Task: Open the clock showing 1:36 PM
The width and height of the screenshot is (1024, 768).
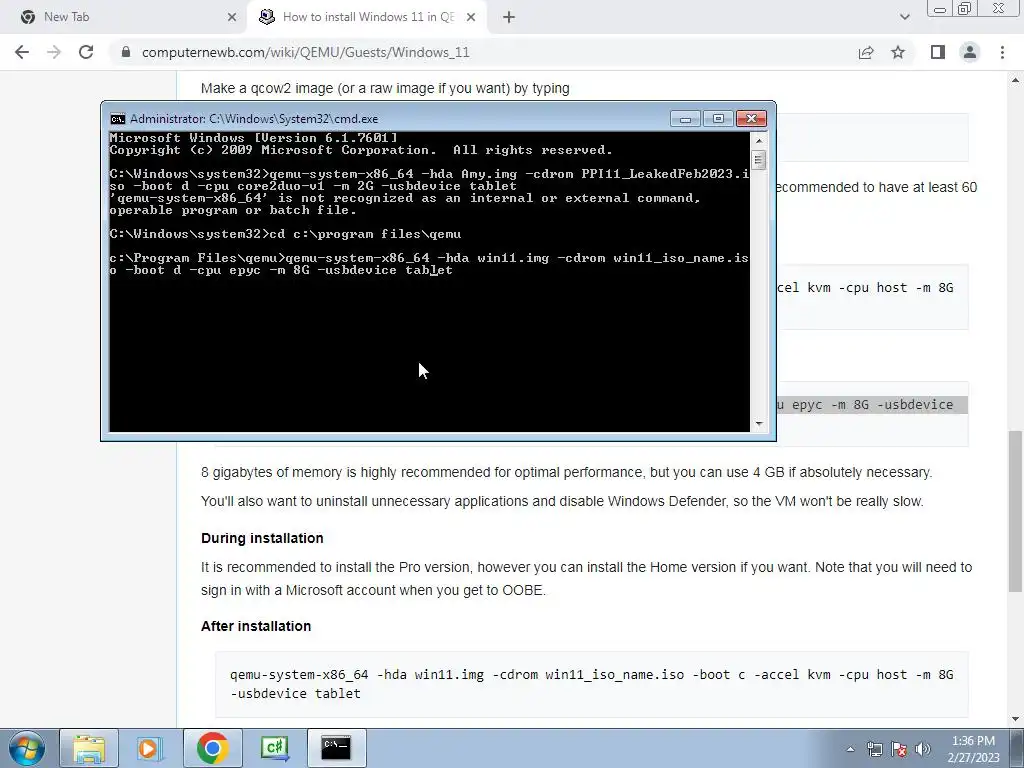Action: (973, 749)
